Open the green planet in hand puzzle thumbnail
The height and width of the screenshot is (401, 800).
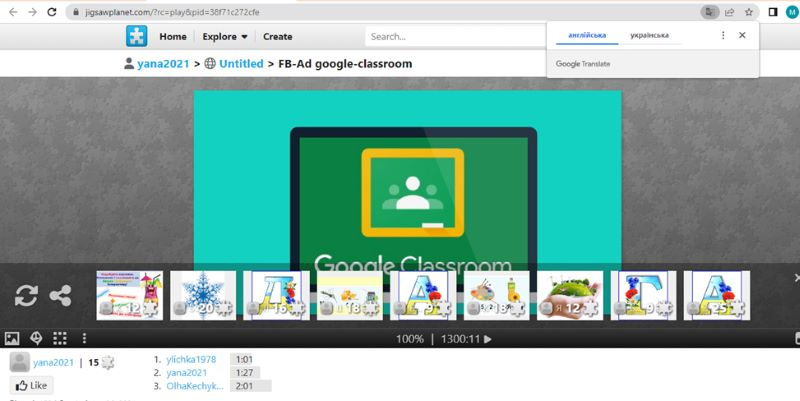570,295
